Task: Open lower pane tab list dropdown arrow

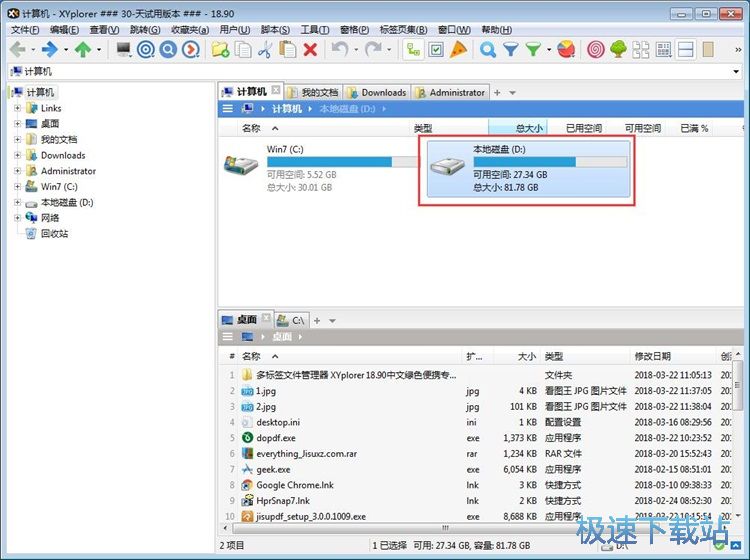Action: (x=332, y=321)
